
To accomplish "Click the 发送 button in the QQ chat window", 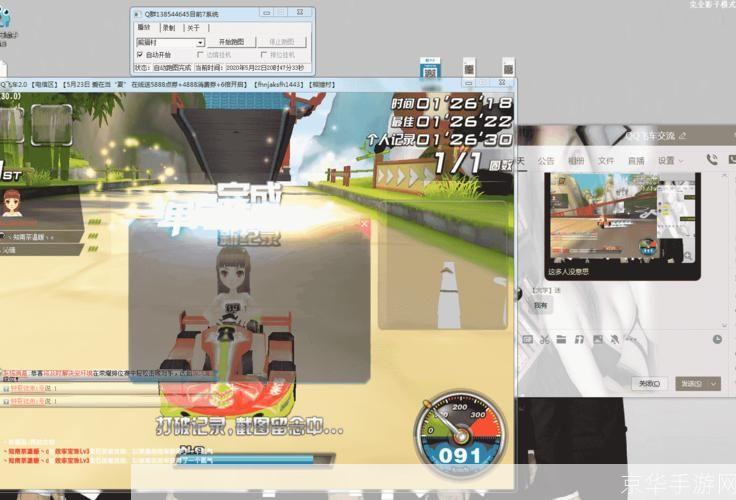I will (x=691, y=384).
